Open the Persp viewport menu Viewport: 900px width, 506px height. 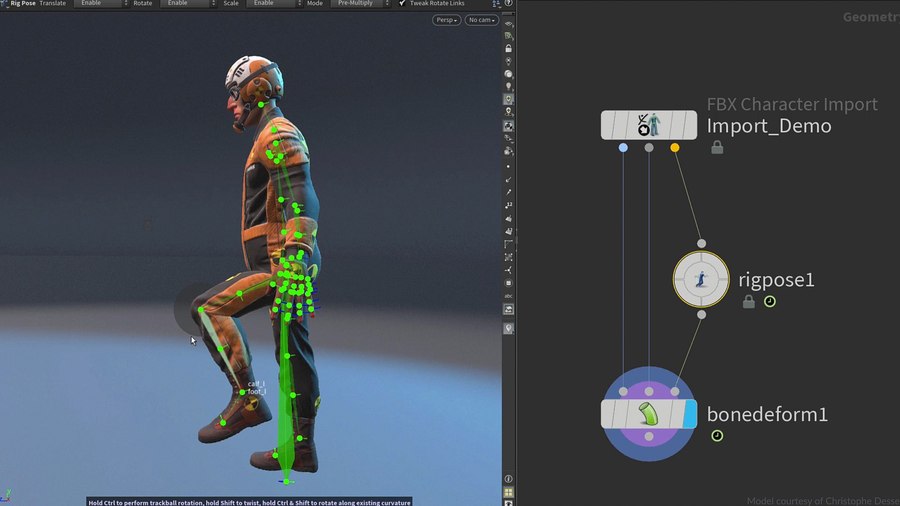(446, 20)
